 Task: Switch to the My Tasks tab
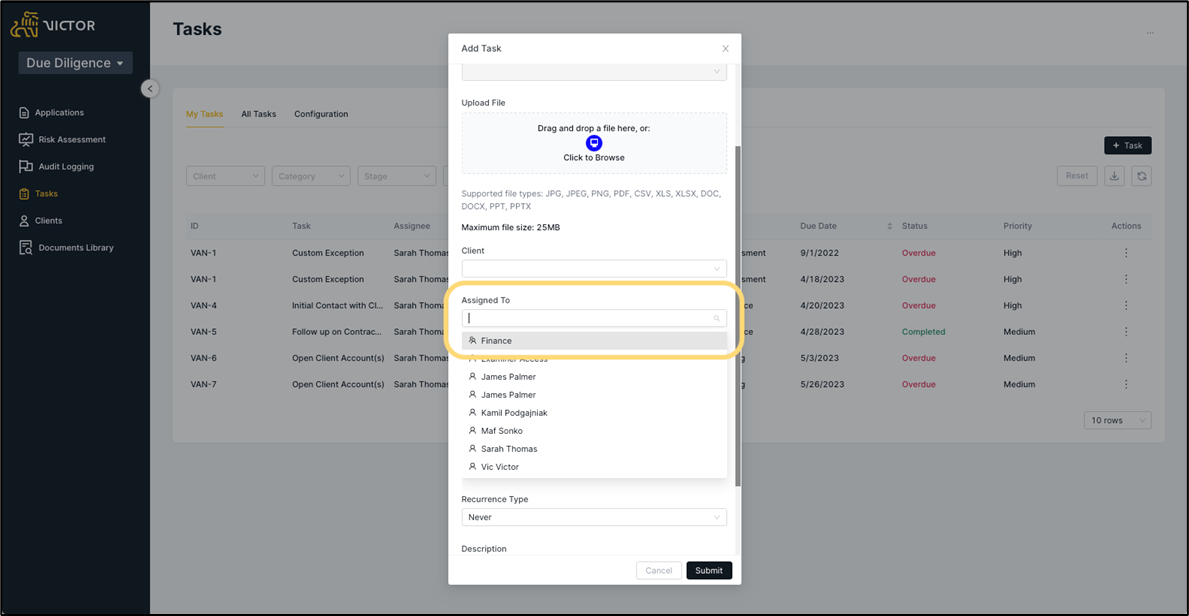205,114
